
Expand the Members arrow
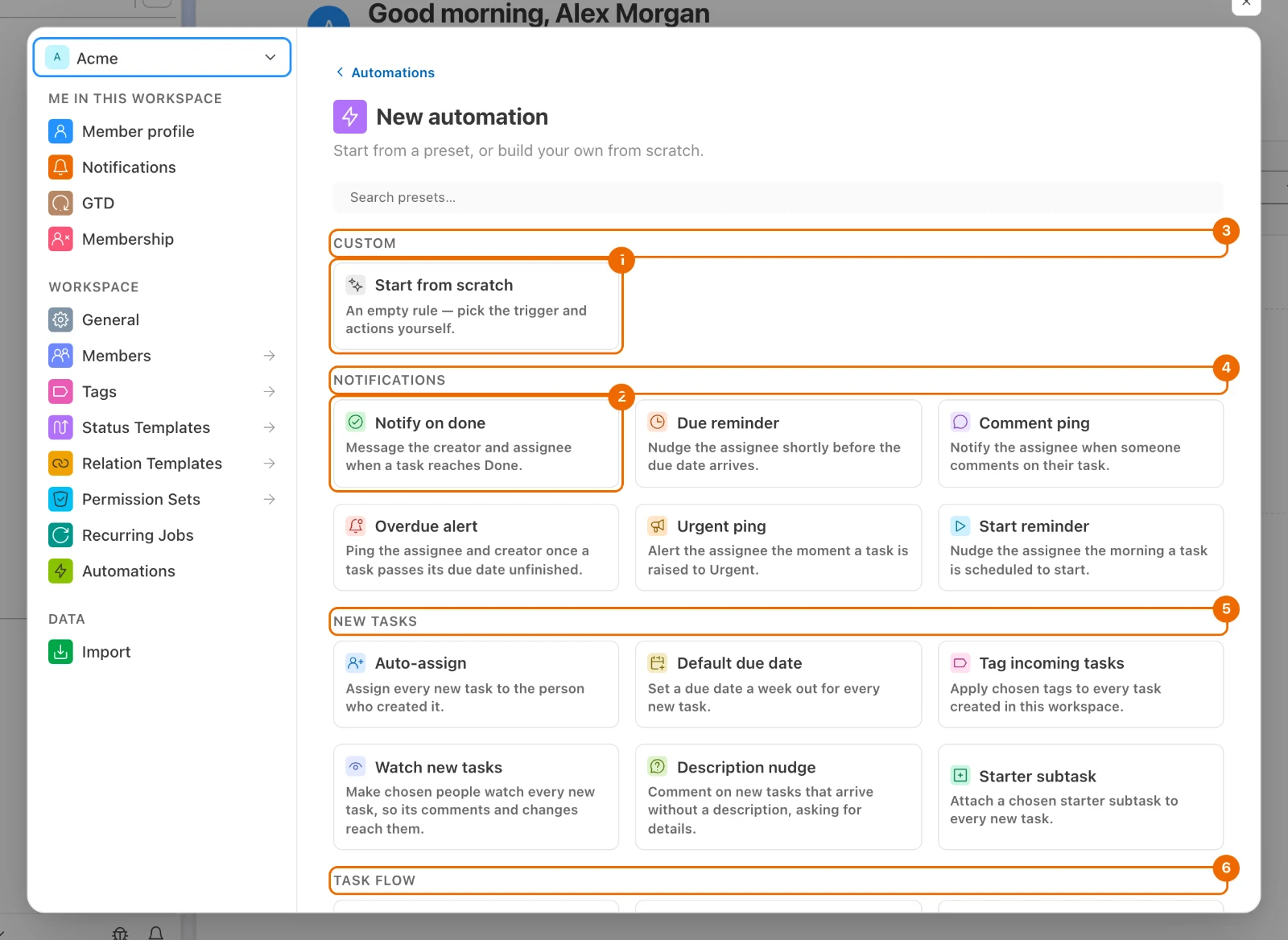pyautogui.click(x=270, y=356)
